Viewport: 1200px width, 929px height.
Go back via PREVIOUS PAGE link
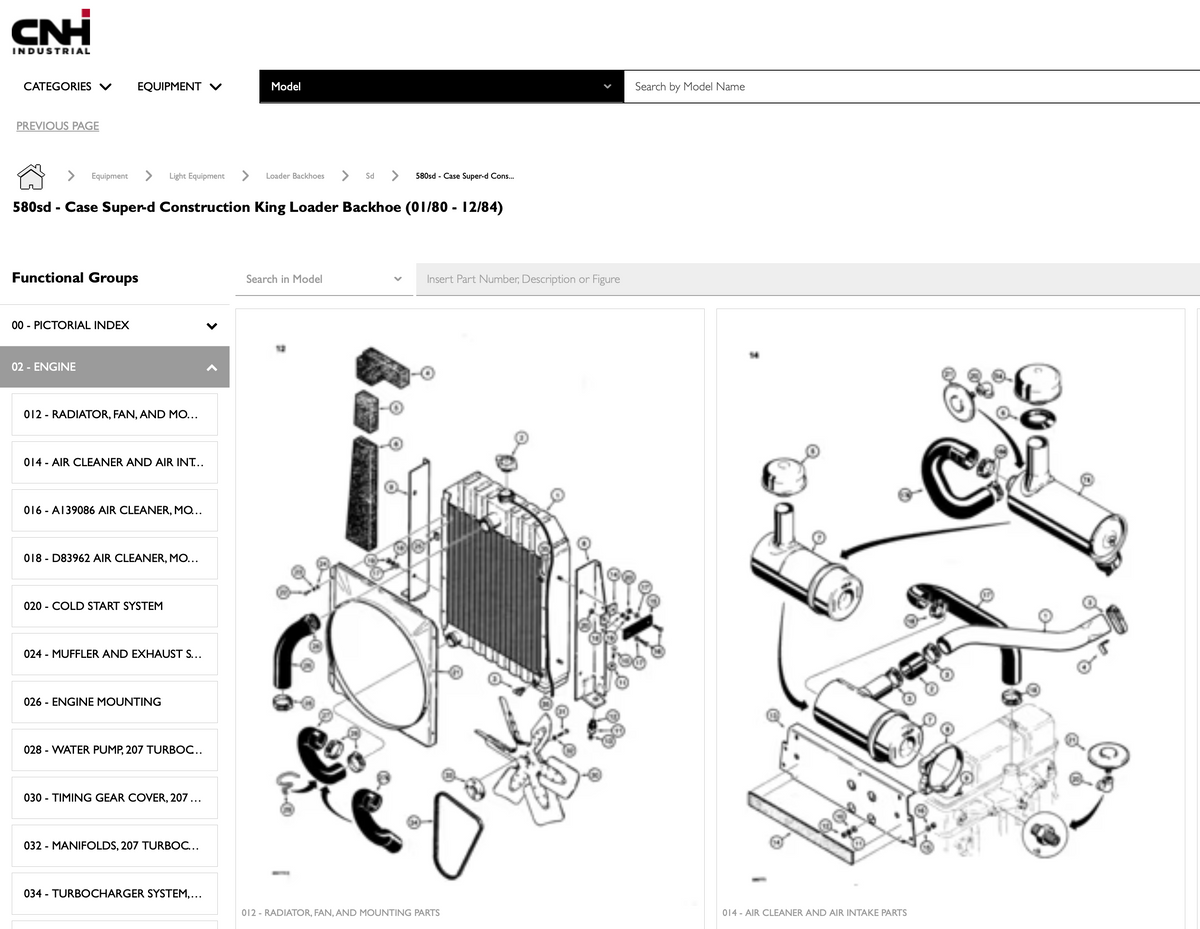[58, 126]
